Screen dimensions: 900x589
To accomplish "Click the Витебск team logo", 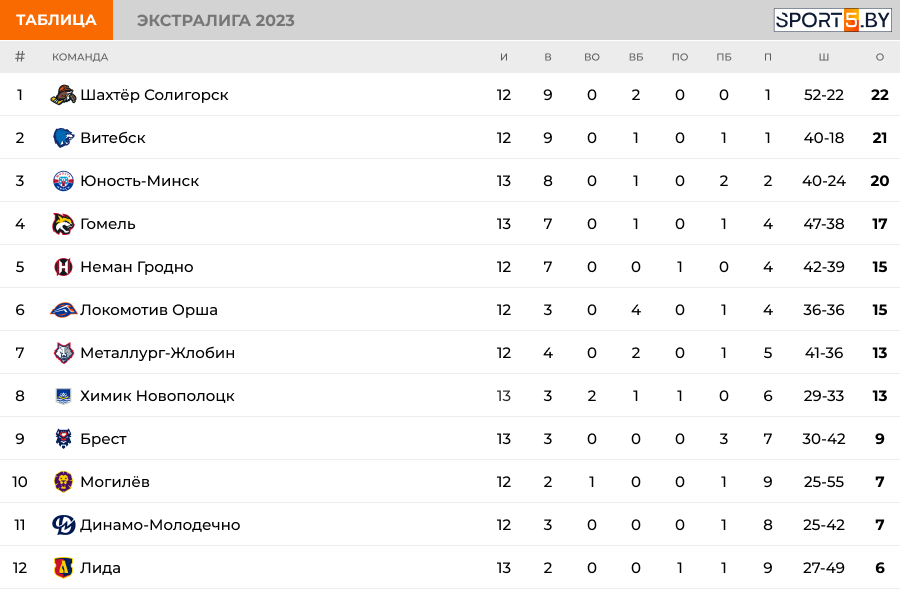I will point(63,138).
